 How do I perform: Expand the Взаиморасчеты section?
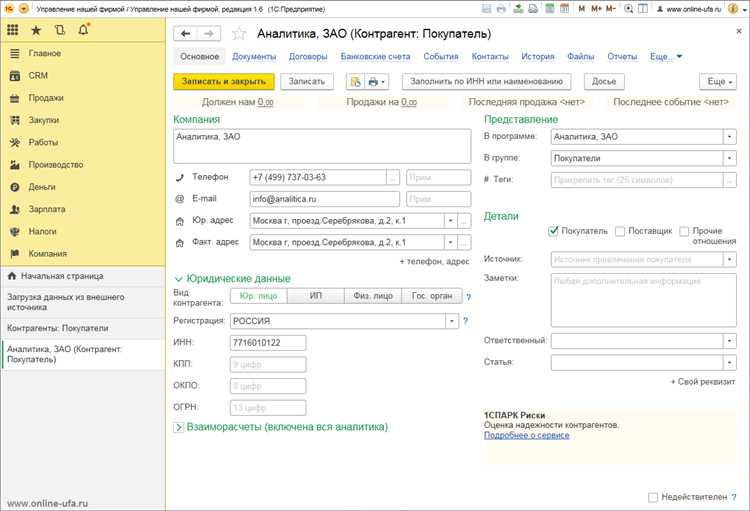coord(178,427)
